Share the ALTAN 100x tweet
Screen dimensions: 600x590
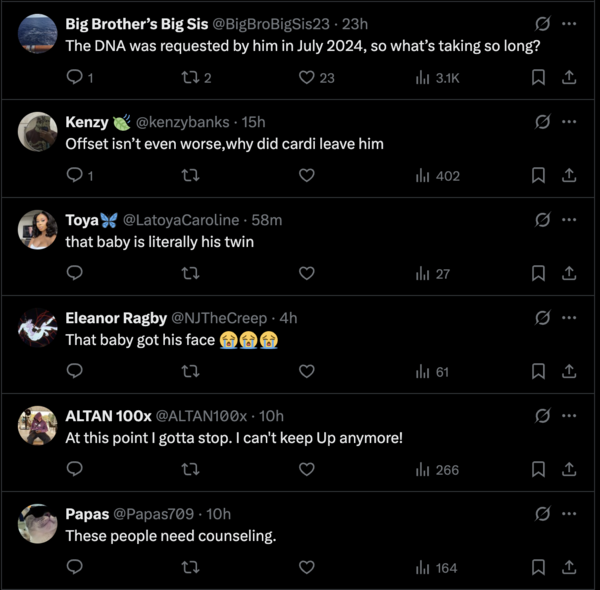click(568, 469)
